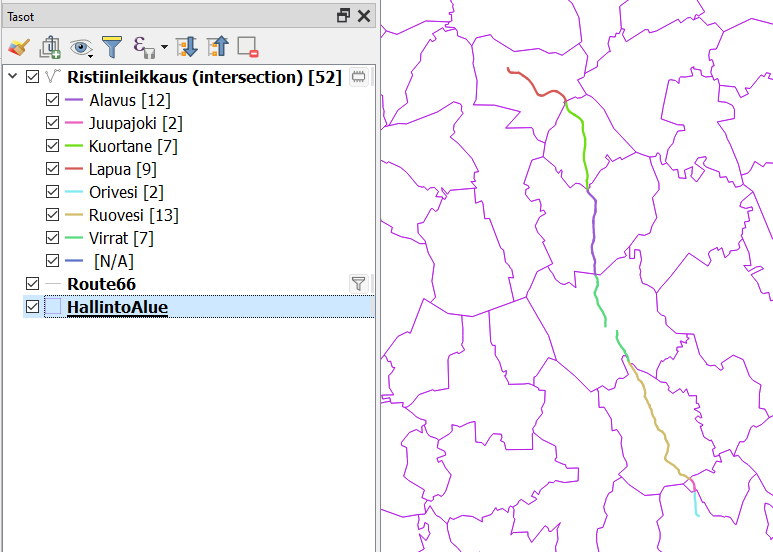Select the Route66 layer name
This screenshot has height=552, width=773.
pyautogui.click(x=101, y=284)
